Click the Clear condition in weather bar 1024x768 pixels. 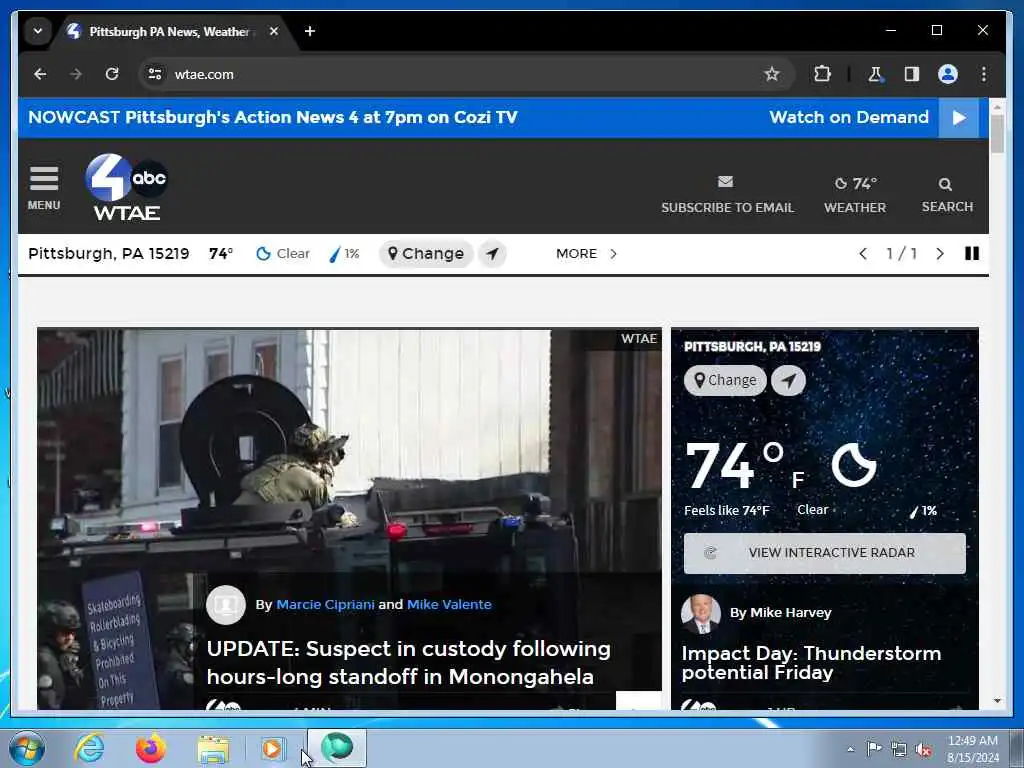(283, 253)
